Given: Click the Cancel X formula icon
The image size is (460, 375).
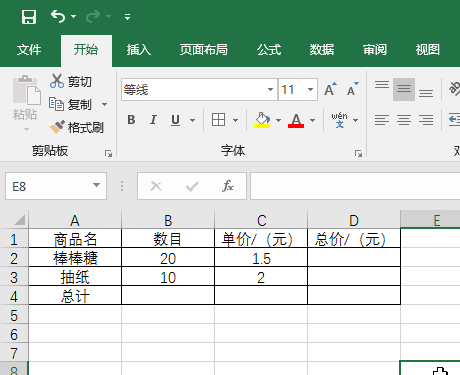Looking at the screenshot, I should [x=156, y=186].
